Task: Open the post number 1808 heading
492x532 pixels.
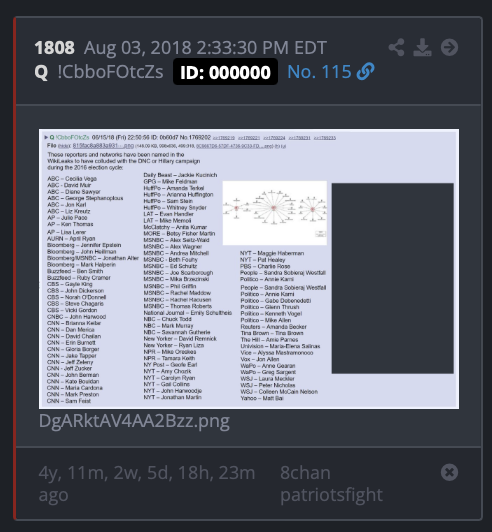Action: point(54,48)
